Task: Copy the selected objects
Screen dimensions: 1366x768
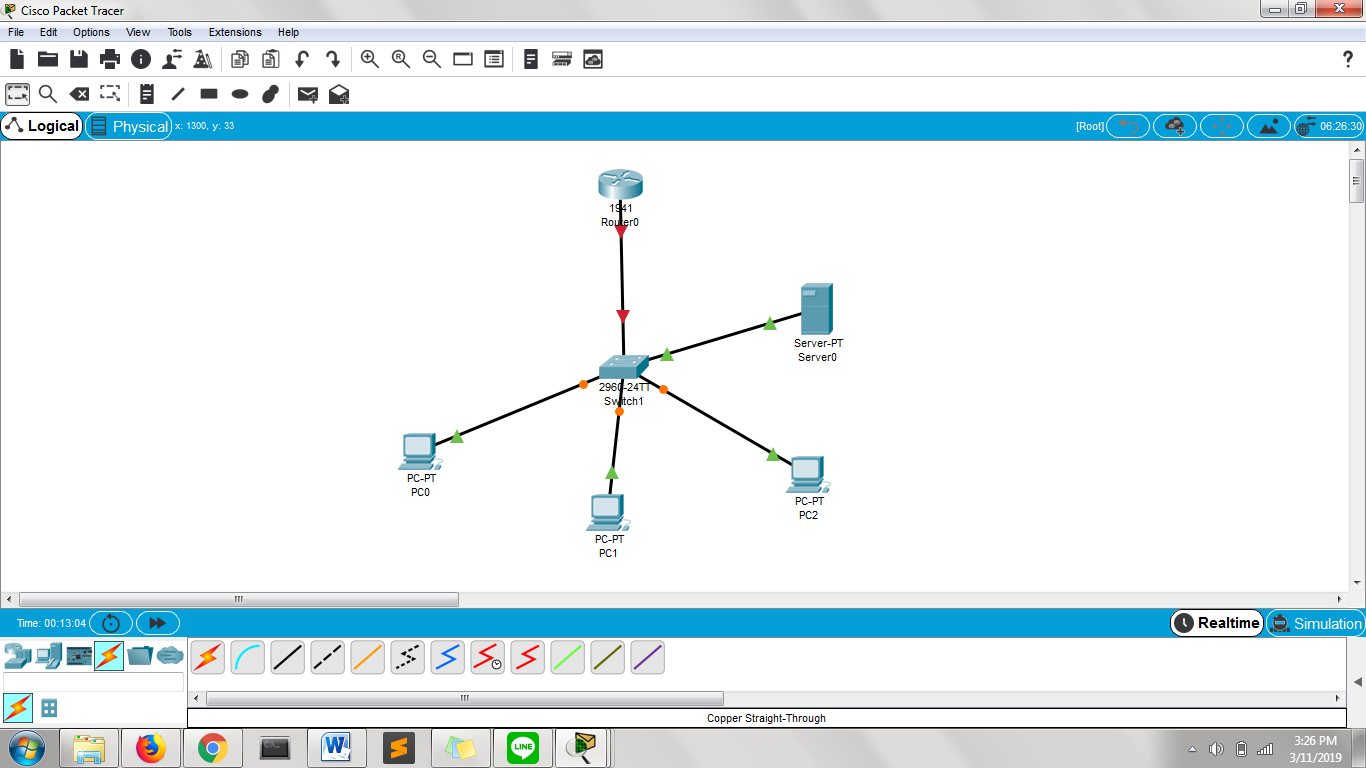Action: [240, 59]
